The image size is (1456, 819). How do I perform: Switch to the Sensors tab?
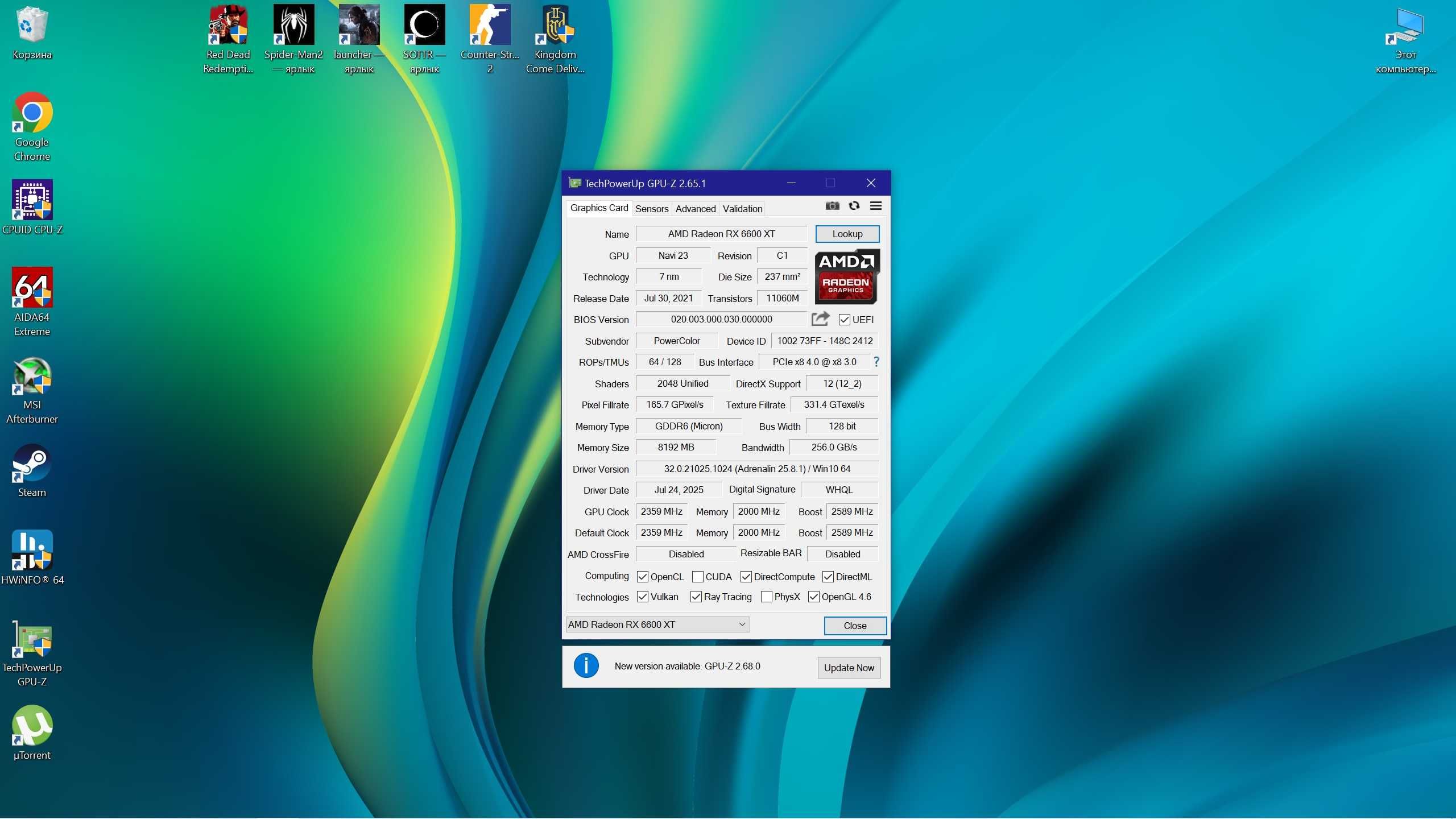click(652, 209)
